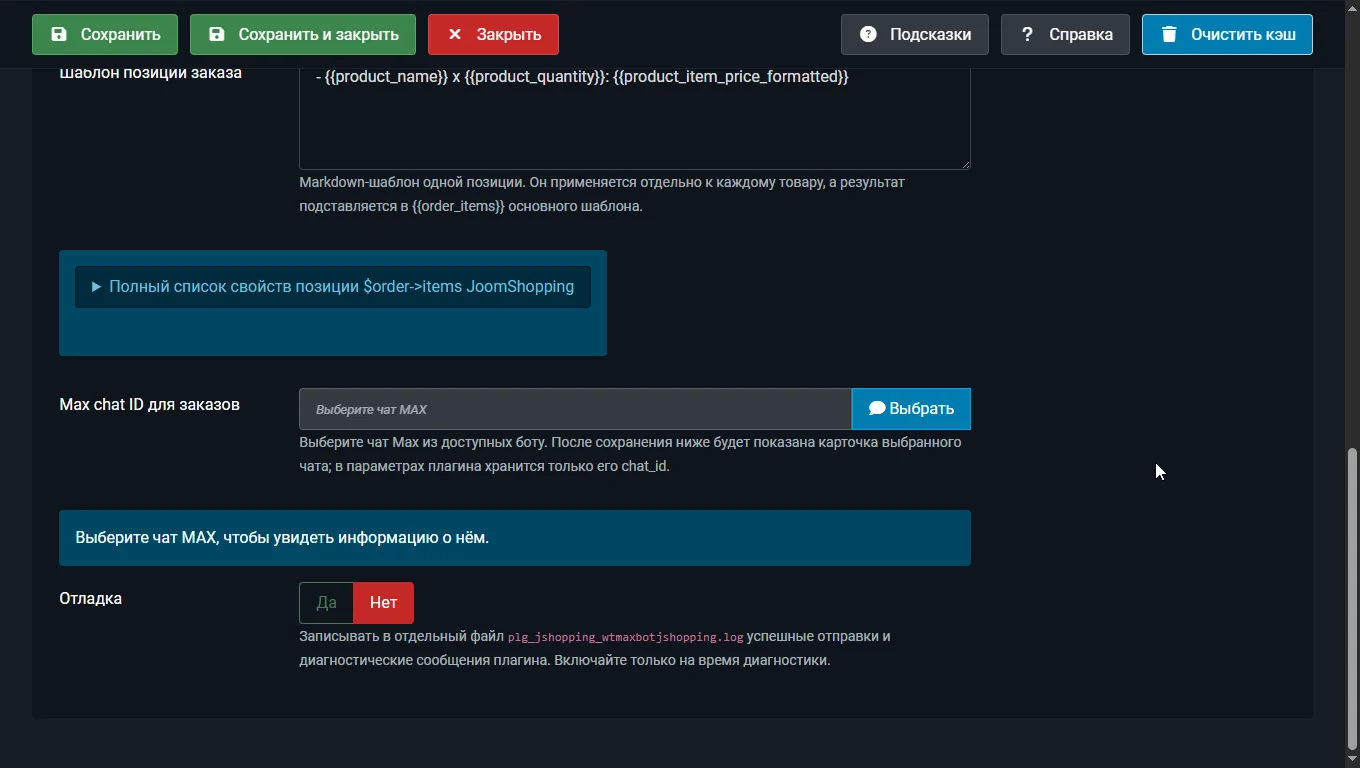
Task: Click the Очистить кэш button
Action: (1227, 34)
